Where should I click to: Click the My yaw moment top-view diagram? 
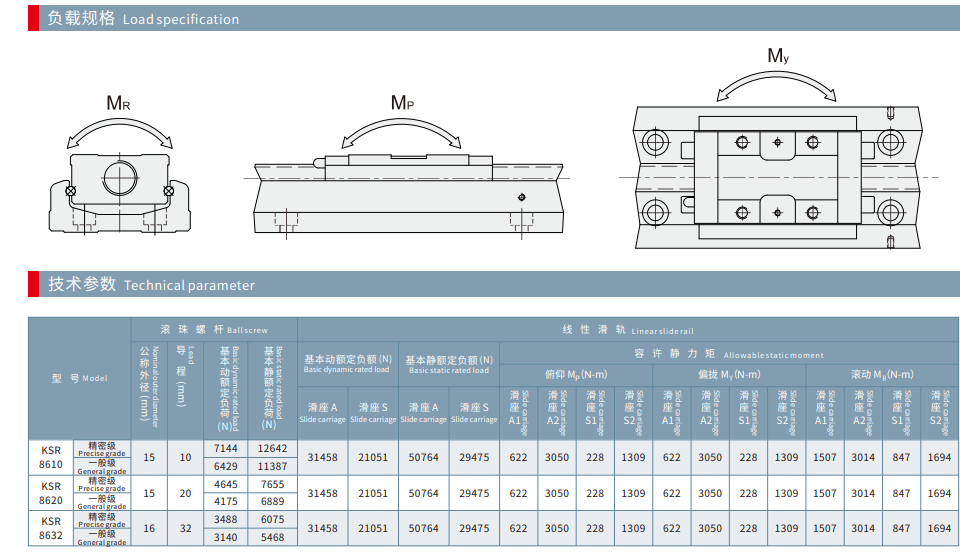click(777, 178)
